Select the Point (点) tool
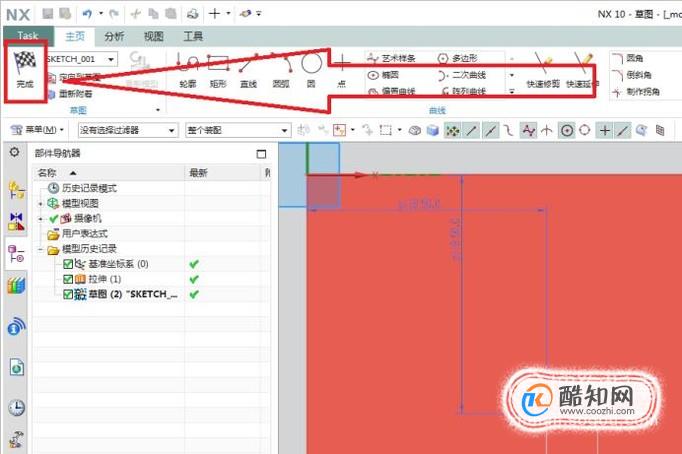 tap(342, 70)
